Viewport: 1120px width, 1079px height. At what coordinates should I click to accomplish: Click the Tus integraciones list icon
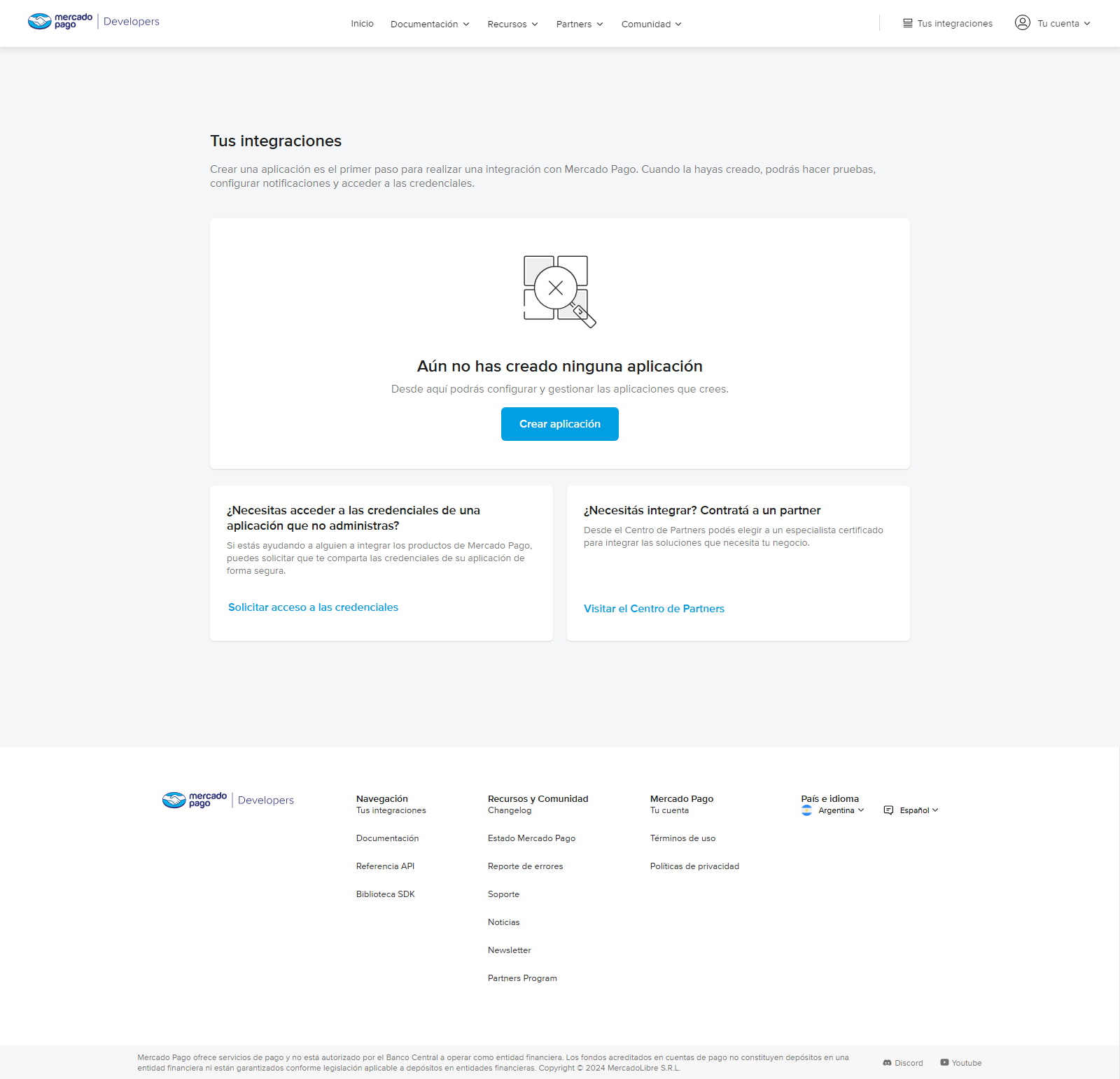tap(907, 23)
